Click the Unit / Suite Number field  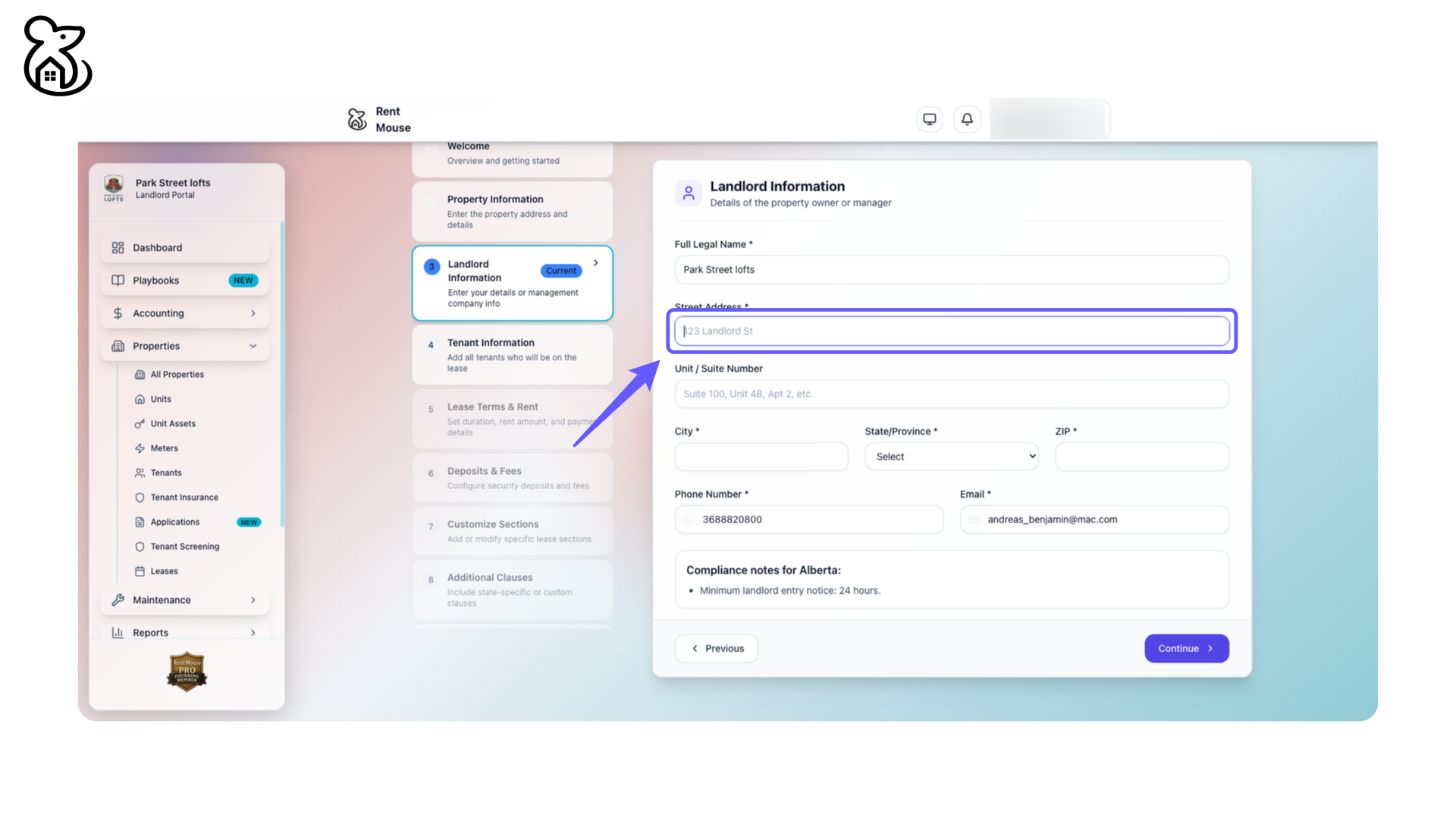coord(951,394)
